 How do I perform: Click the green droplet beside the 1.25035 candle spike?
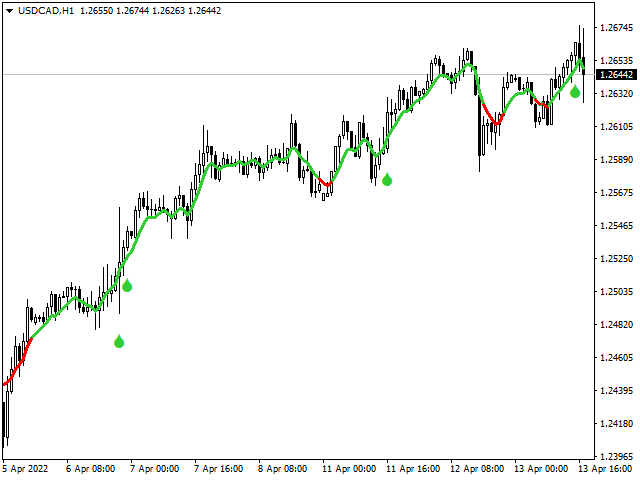127,285
